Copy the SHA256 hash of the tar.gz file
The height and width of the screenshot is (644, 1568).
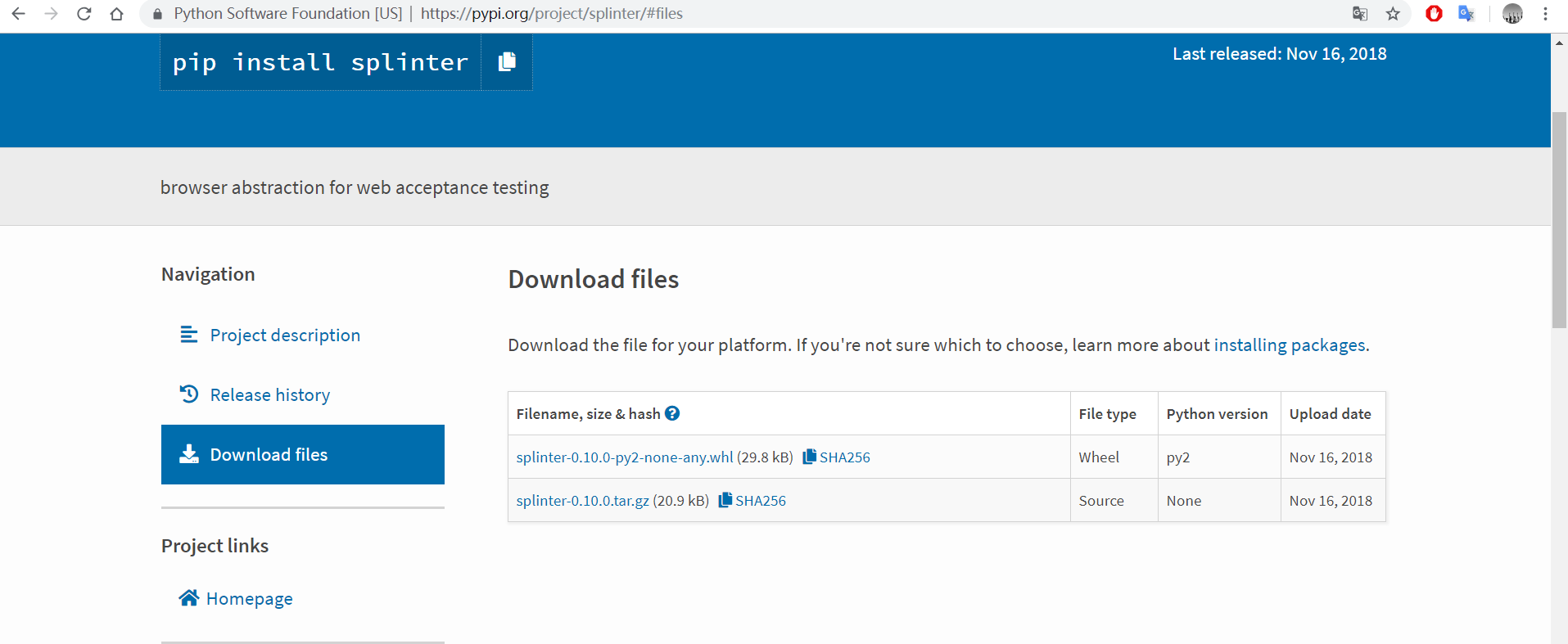click(725, 500)
